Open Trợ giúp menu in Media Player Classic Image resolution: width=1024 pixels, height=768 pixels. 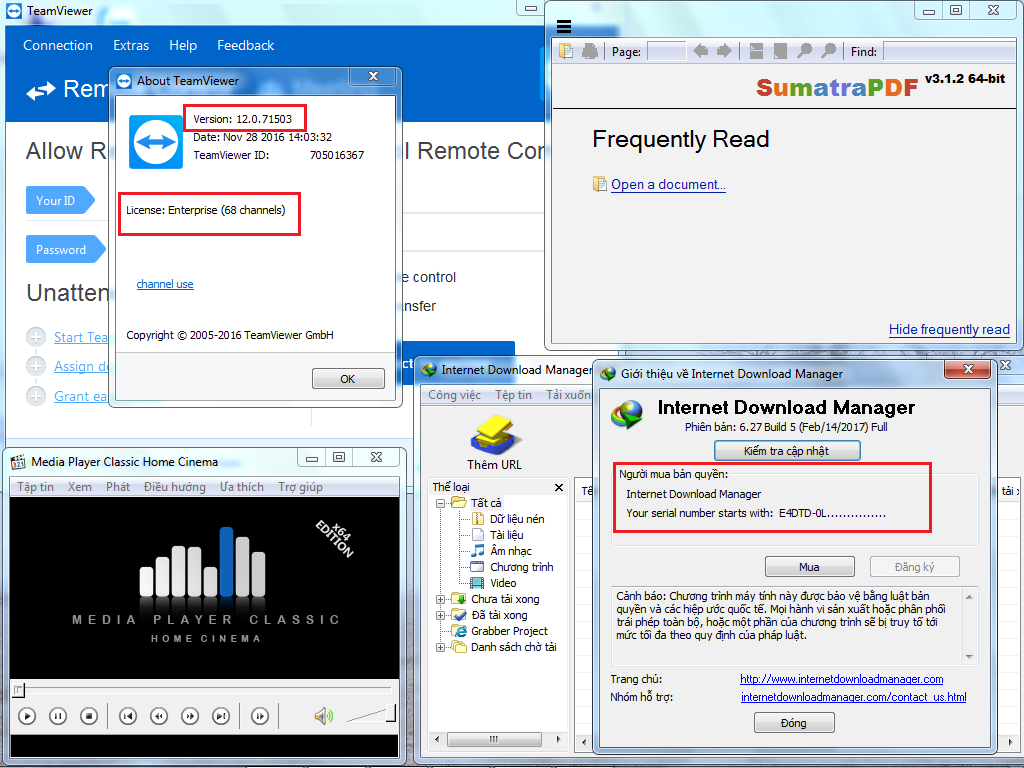(x=300, y=487)
